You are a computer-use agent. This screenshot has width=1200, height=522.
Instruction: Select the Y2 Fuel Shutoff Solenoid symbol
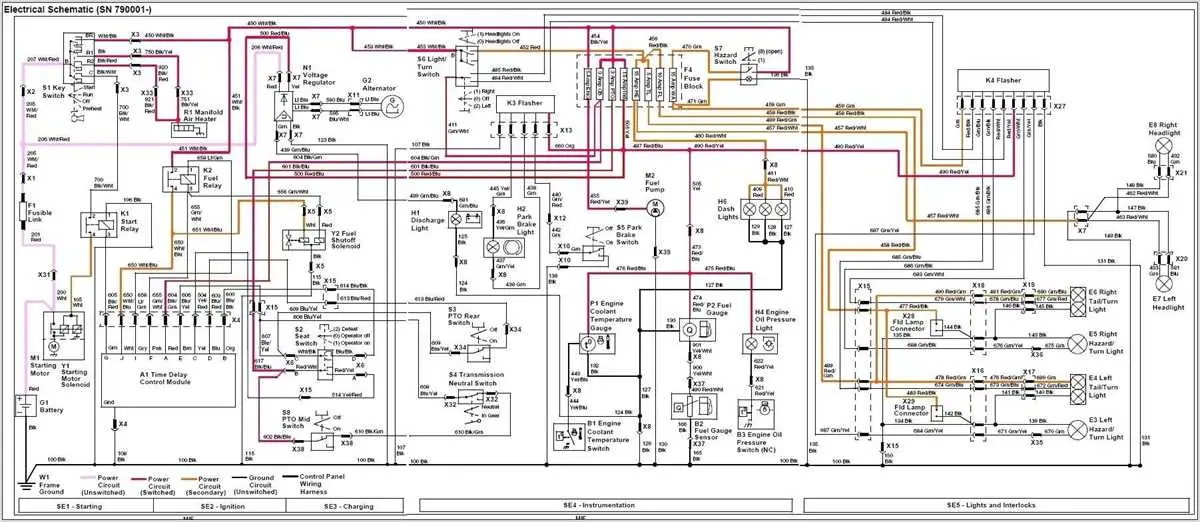pos(303,242)
